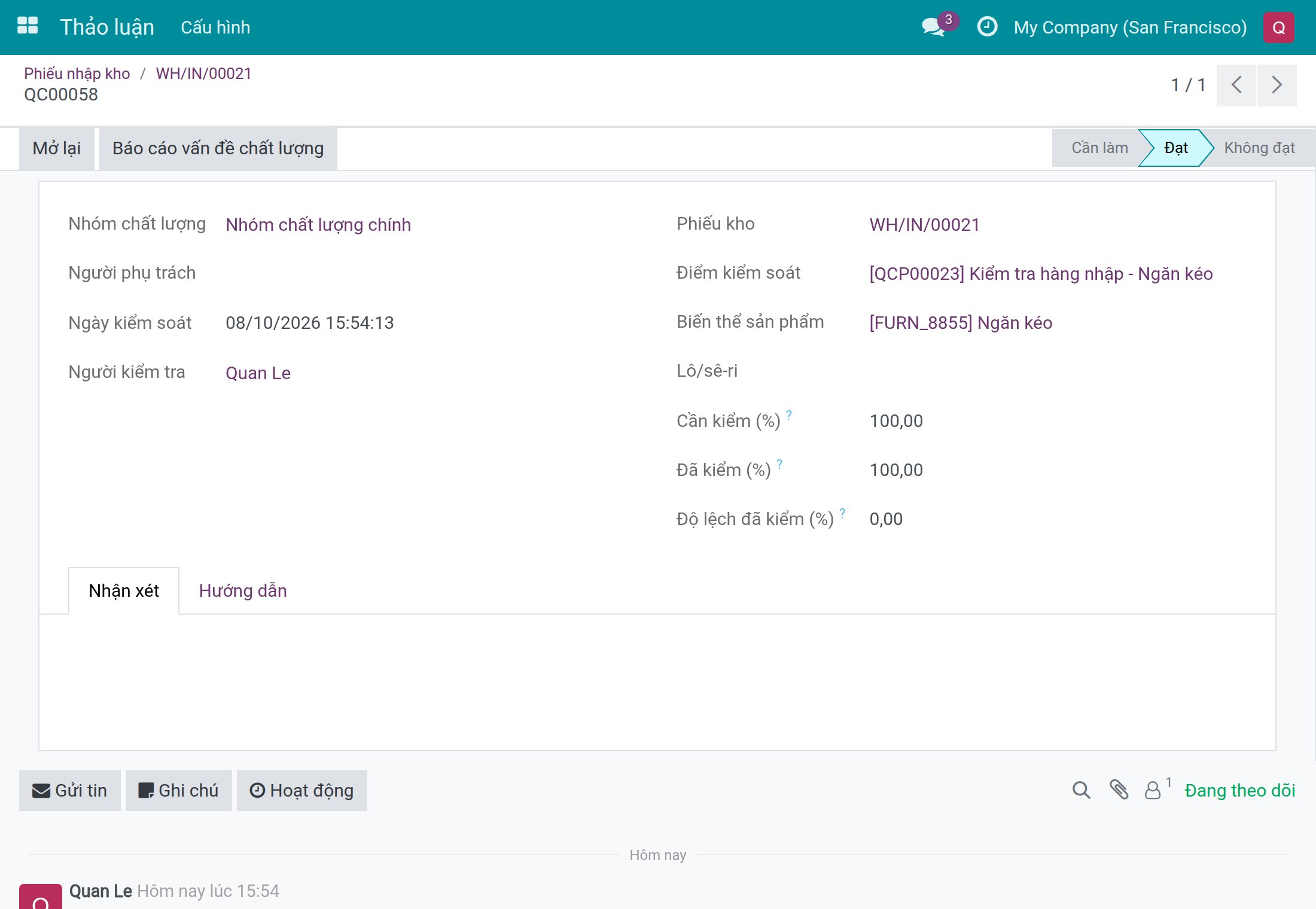This screenshot has width=1316, height=909.
Task: Show tooltip for Độ lệch đã kiểm
Action: [842, 513]
